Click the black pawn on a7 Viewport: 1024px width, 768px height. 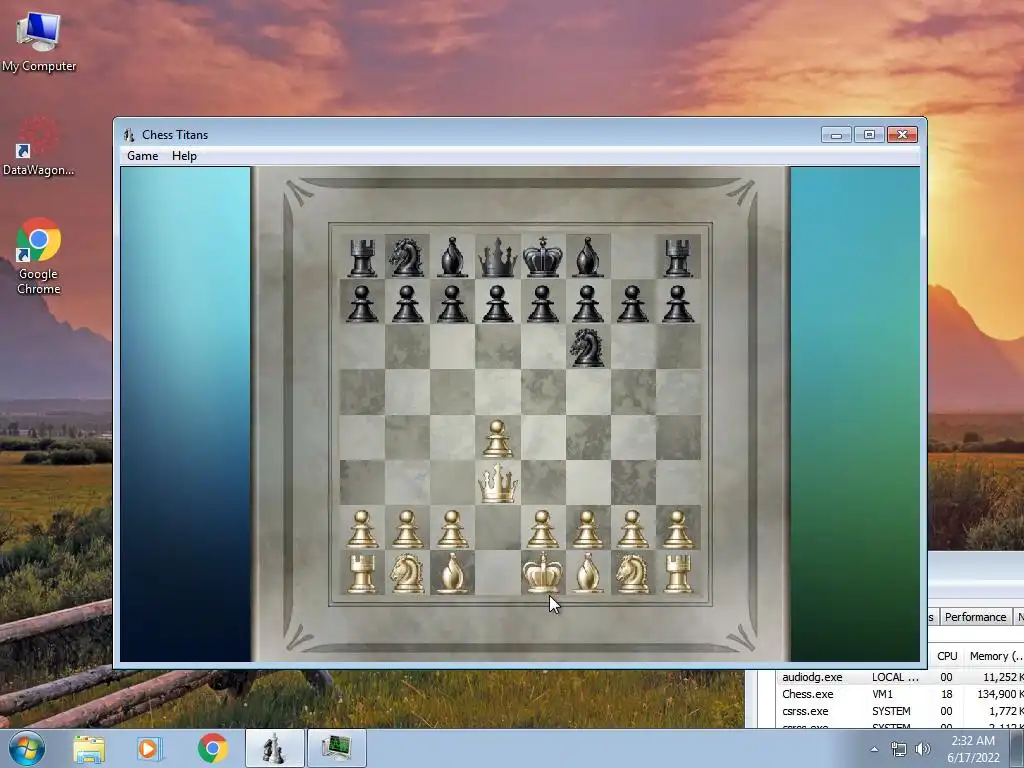(x=362, y=303)
